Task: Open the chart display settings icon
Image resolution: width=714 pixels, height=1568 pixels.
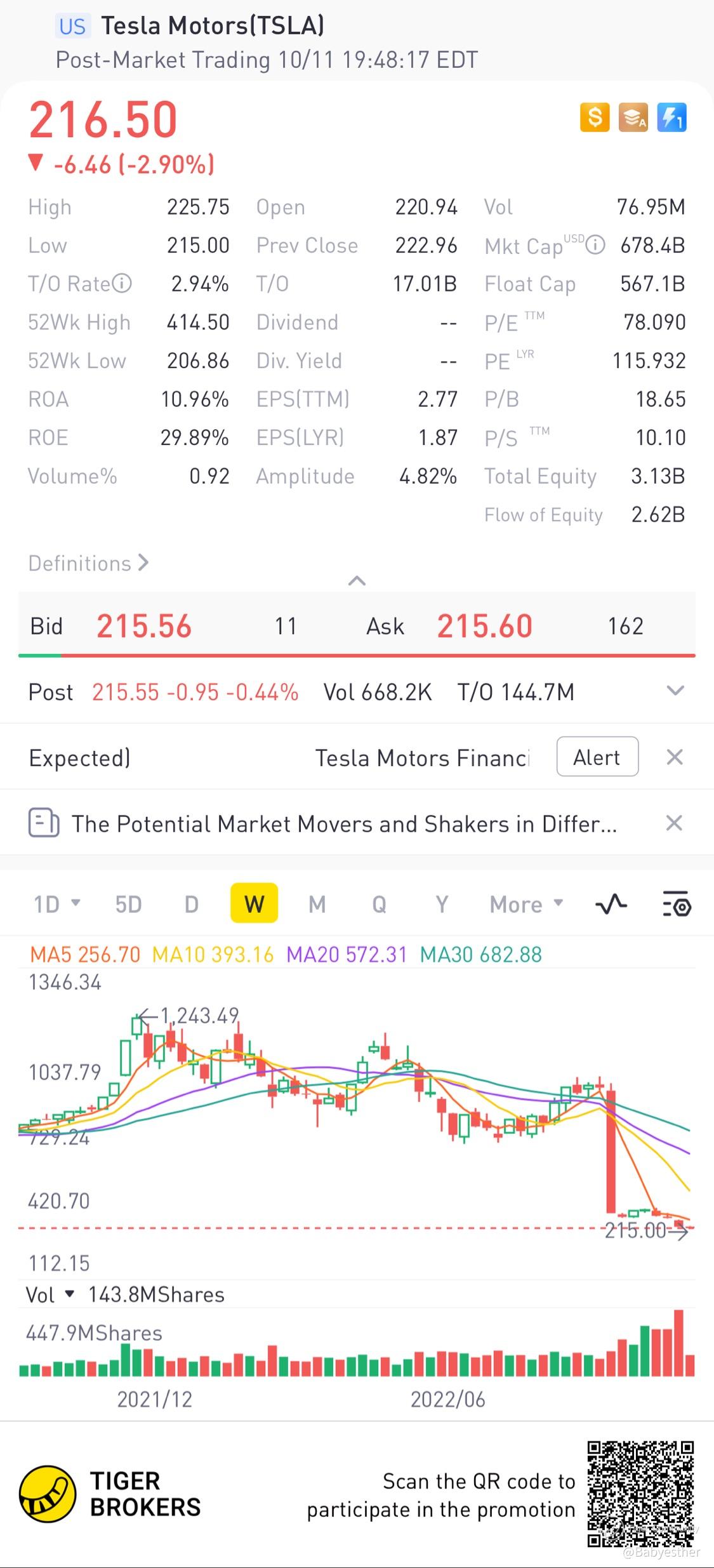Action: (x=677, y=904)
